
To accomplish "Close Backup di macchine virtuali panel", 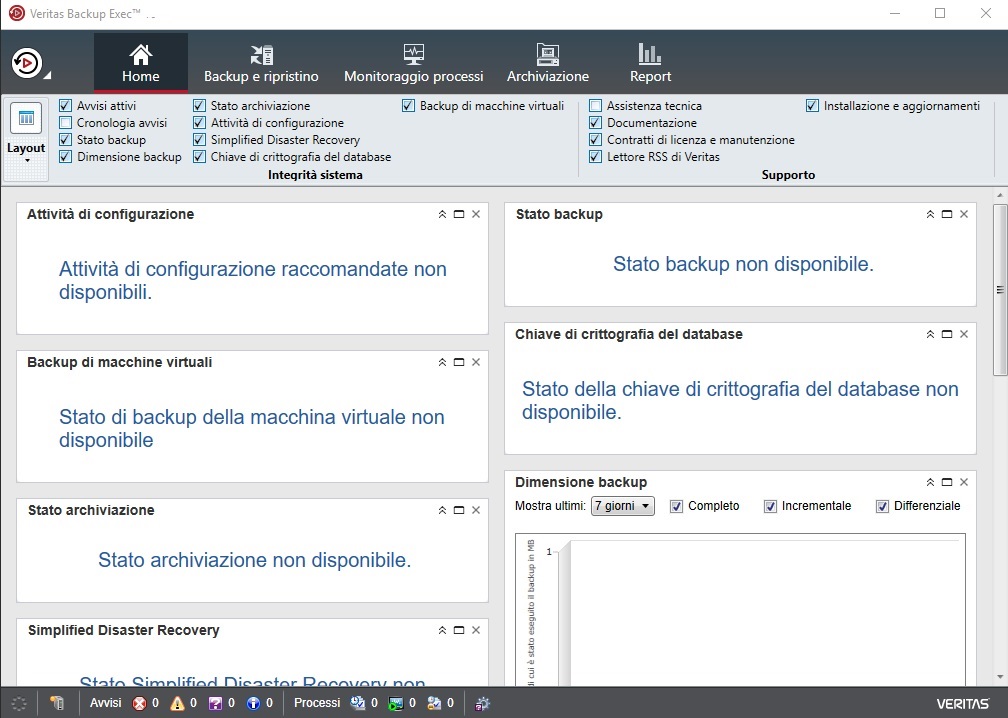I will click(x=476, y=362).
